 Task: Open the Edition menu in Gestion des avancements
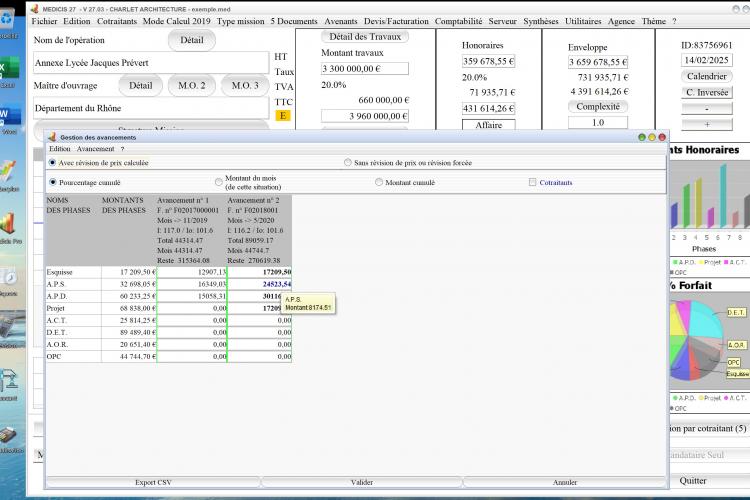[x=60, y=149]
